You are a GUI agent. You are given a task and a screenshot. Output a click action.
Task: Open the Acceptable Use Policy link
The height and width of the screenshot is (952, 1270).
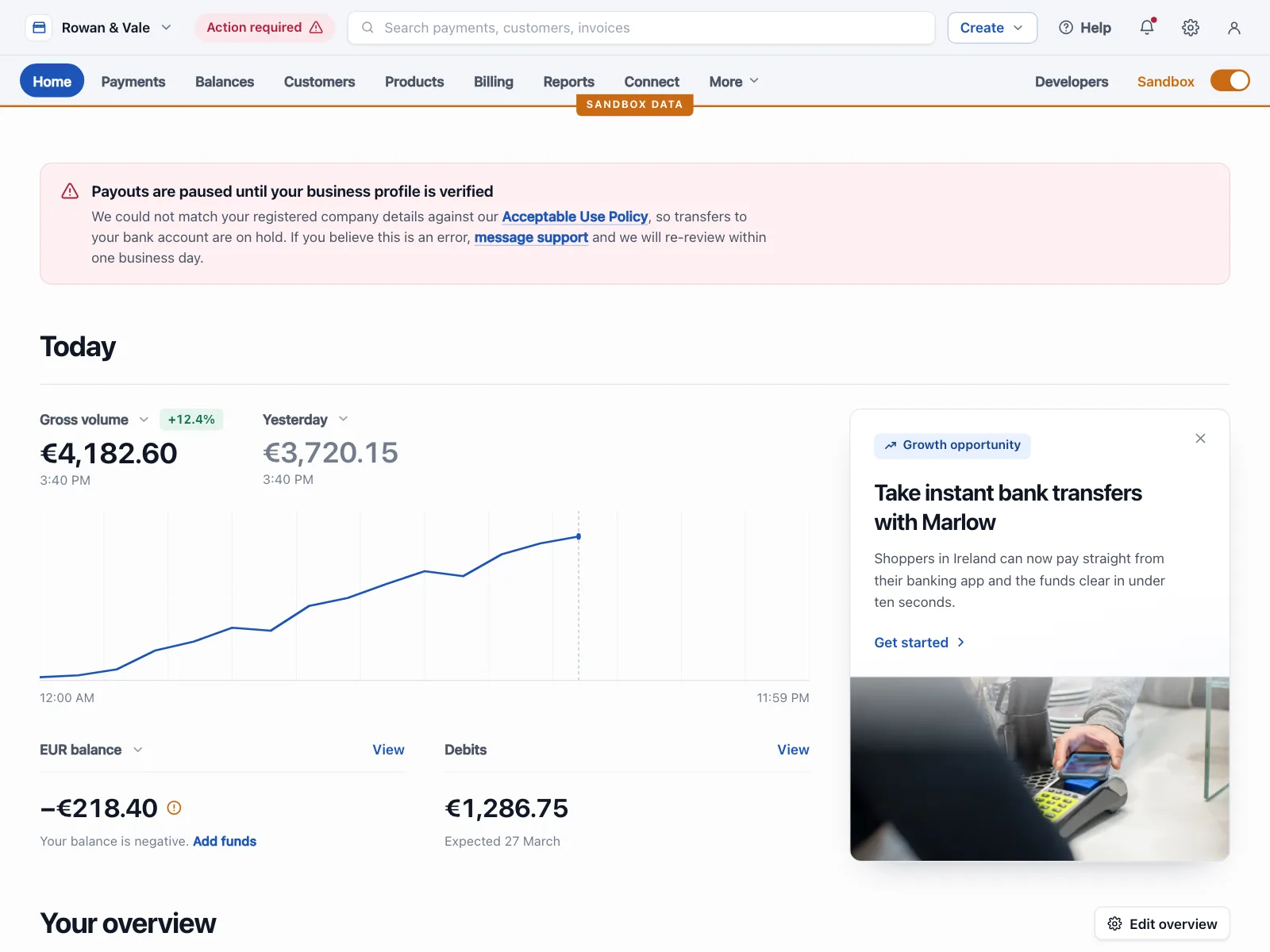[x=575, y=217]
